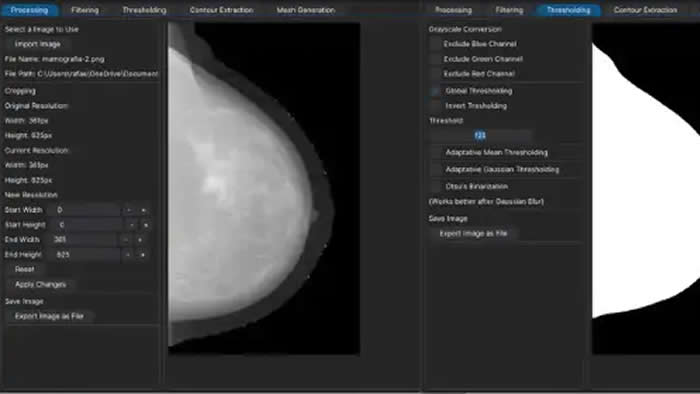Increase Start Height with plus button

point(146,225)
